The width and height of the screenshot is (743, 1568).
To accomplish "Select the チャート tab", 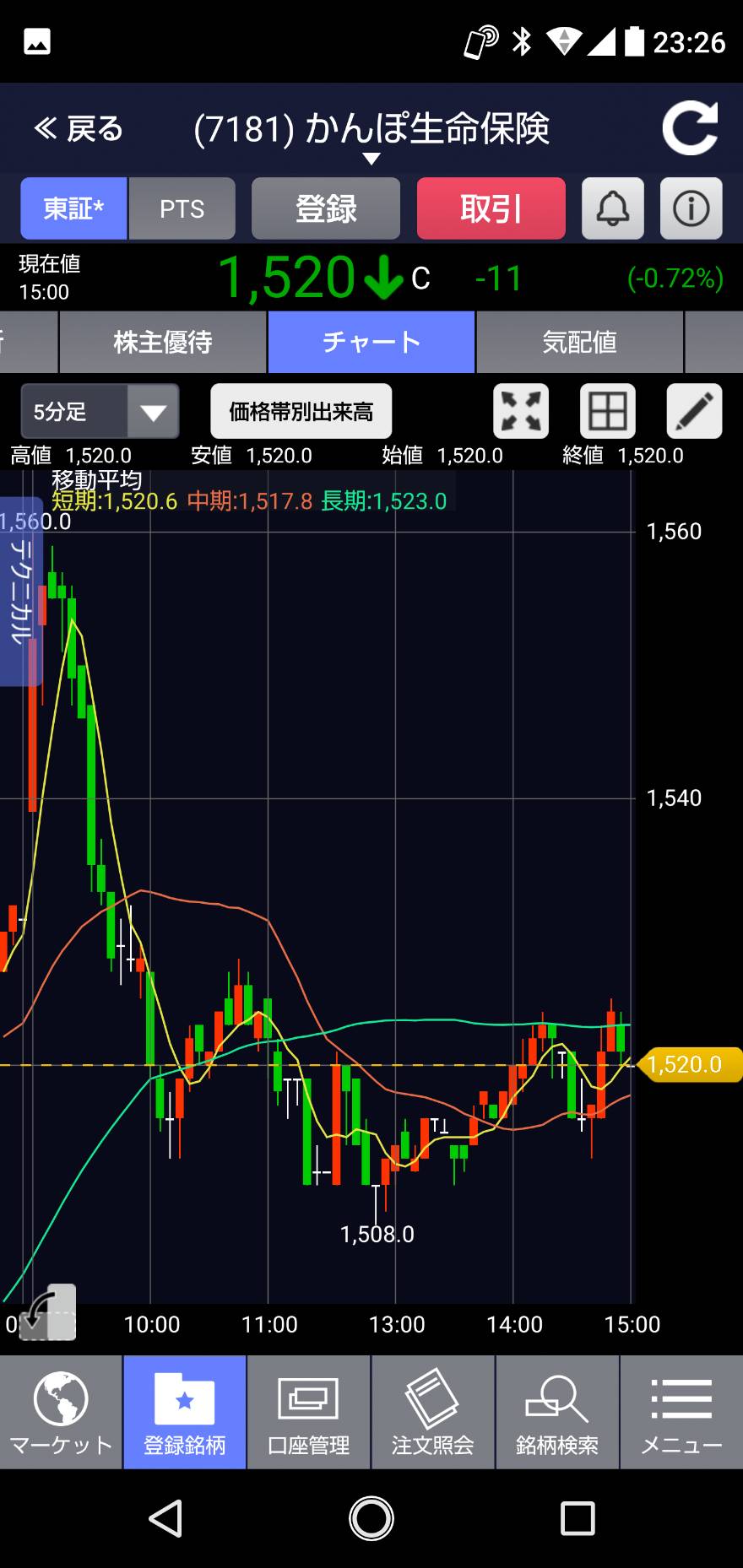I will pos(371,342).
